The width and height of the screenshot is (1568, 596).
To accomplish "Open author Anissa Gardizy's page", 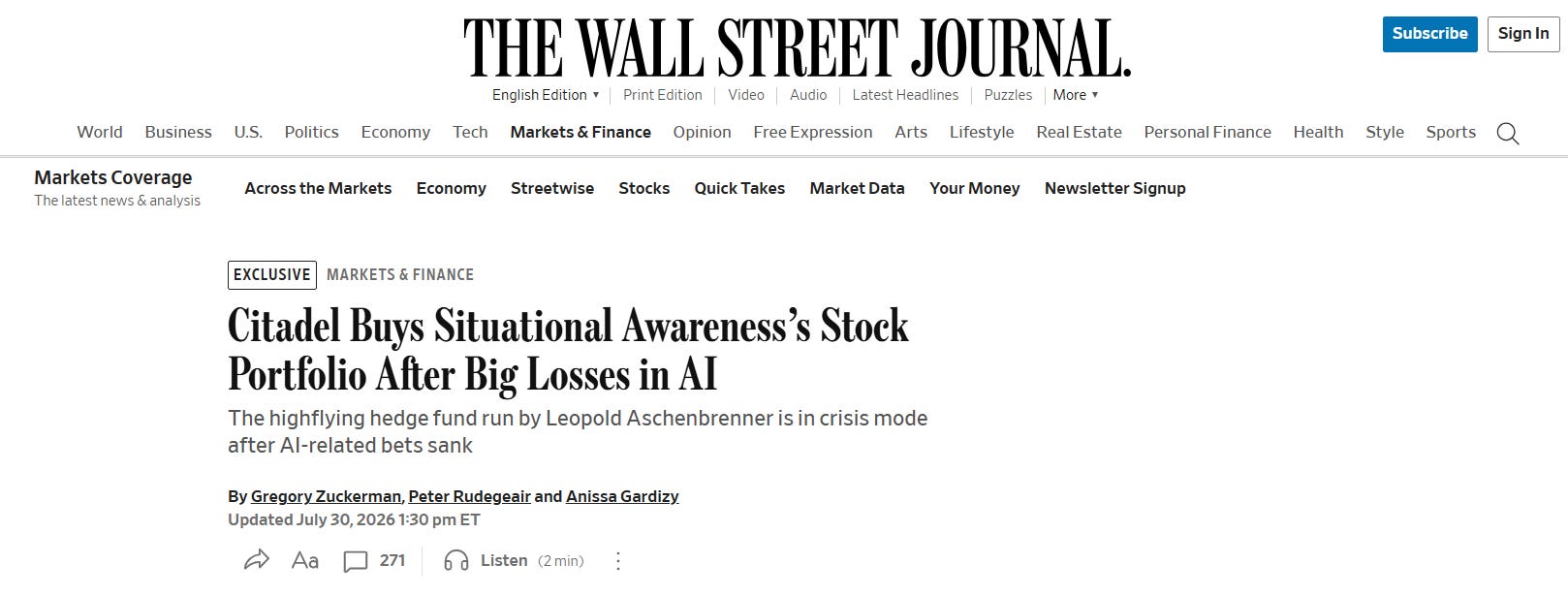I will [x=622, y=496].
